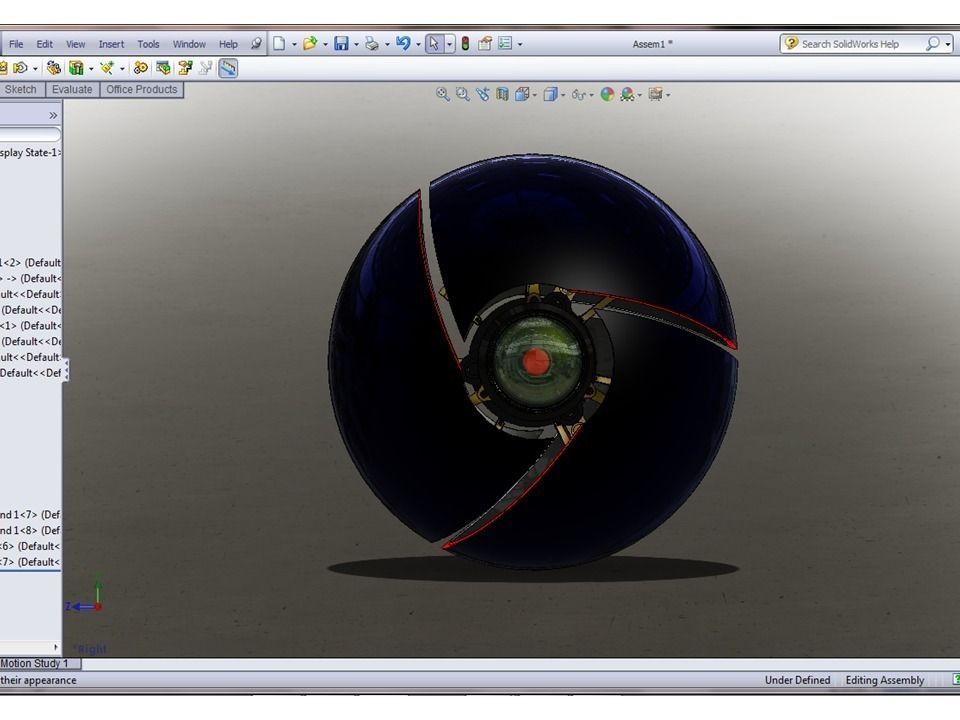Open the dropdown arrow next to Print

(387, 44)
